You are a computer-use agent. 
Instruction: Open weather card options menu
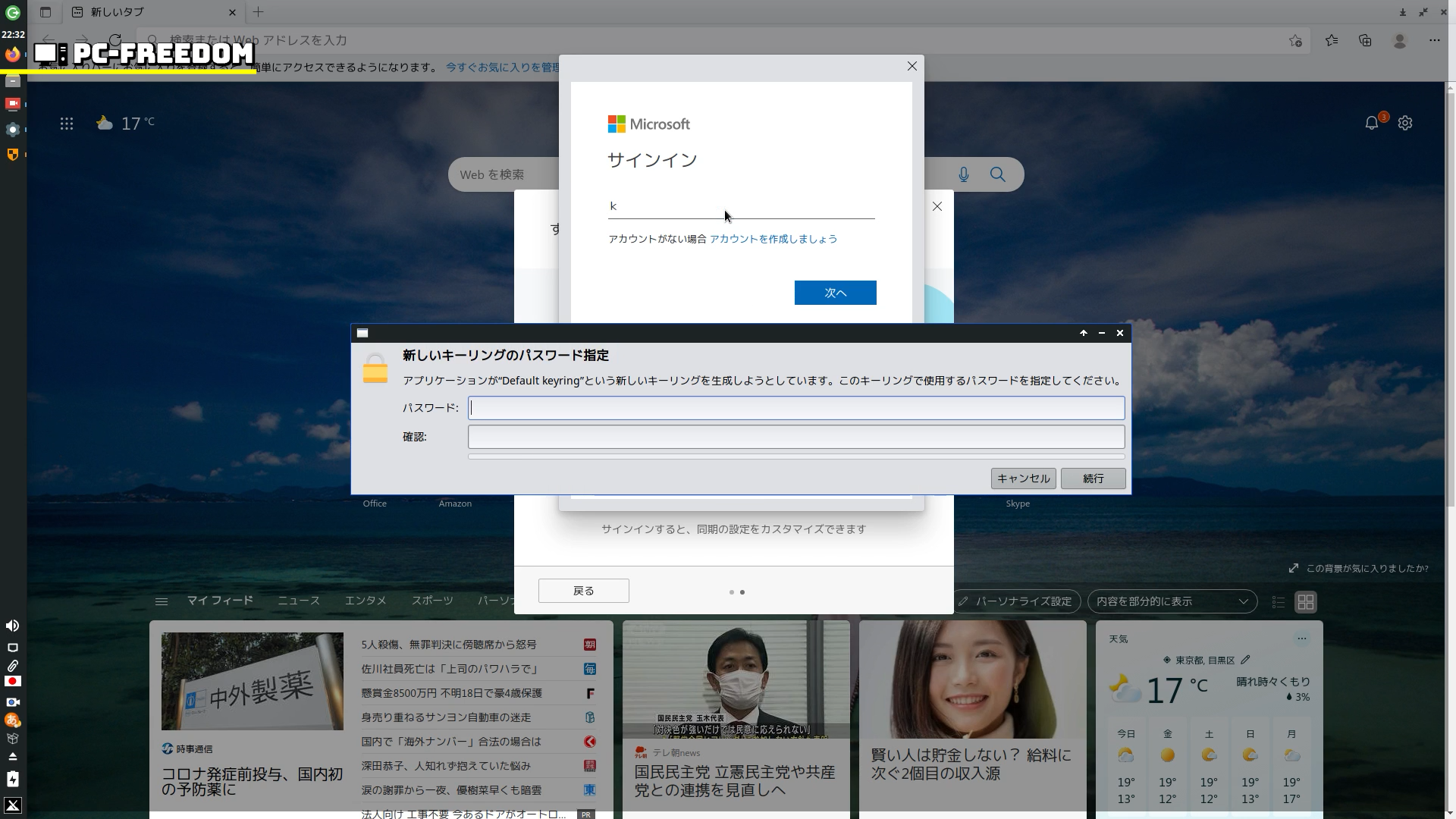click(x=1301, y=639)
